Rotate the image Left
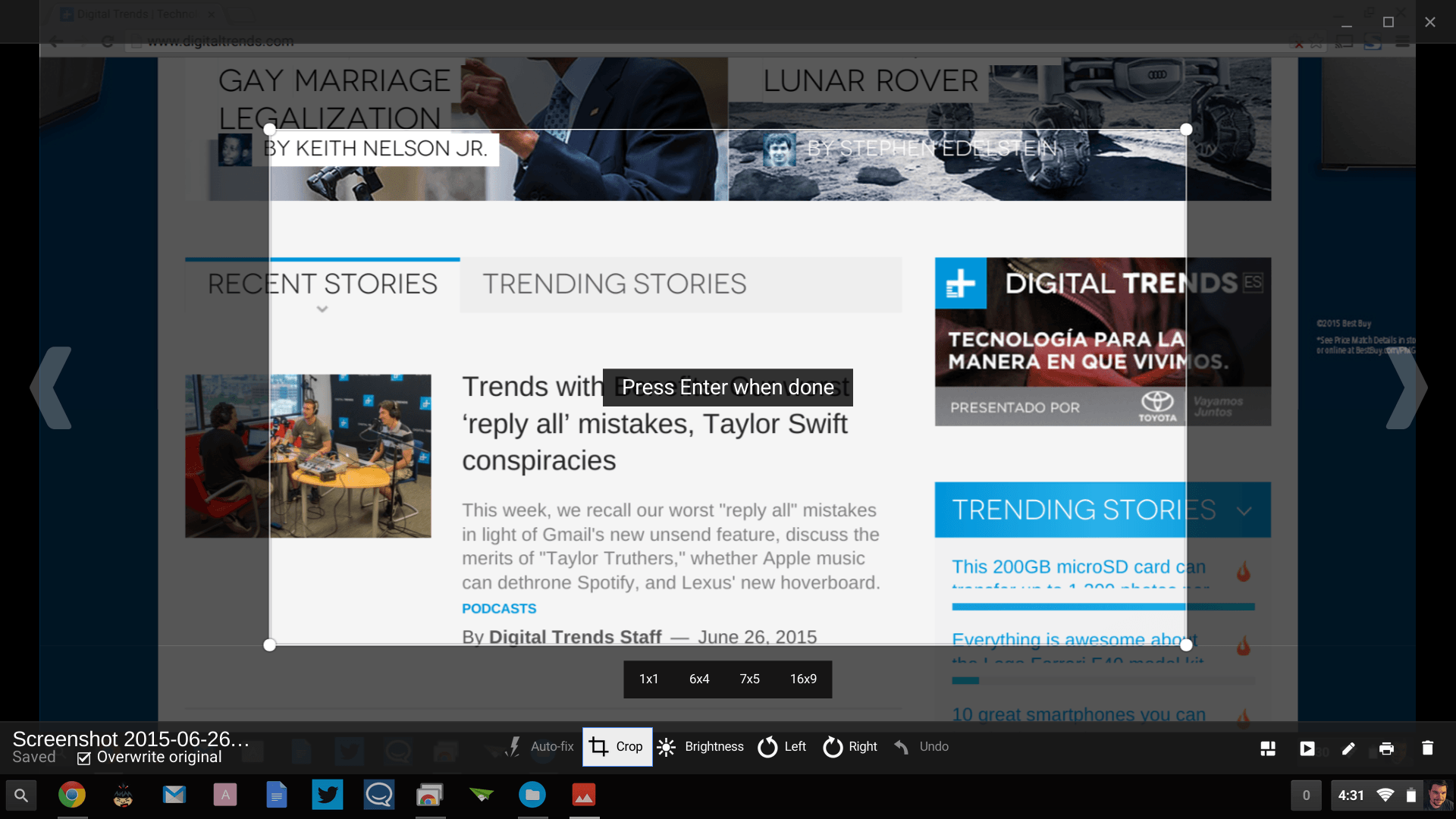This screenshot has height=819, width=1456. point(782,747)
